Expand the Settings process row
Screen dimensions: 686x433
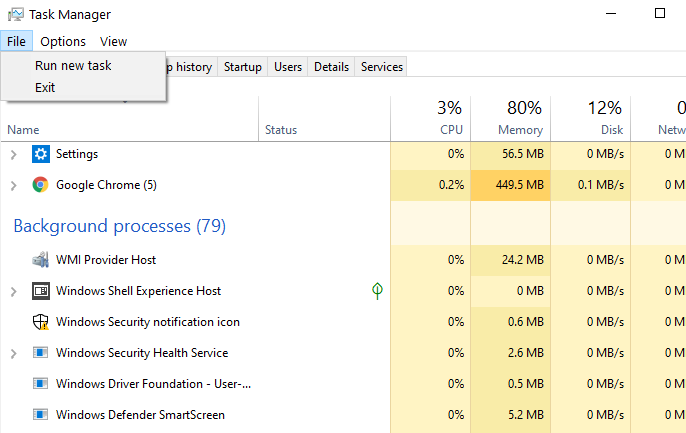14,154
